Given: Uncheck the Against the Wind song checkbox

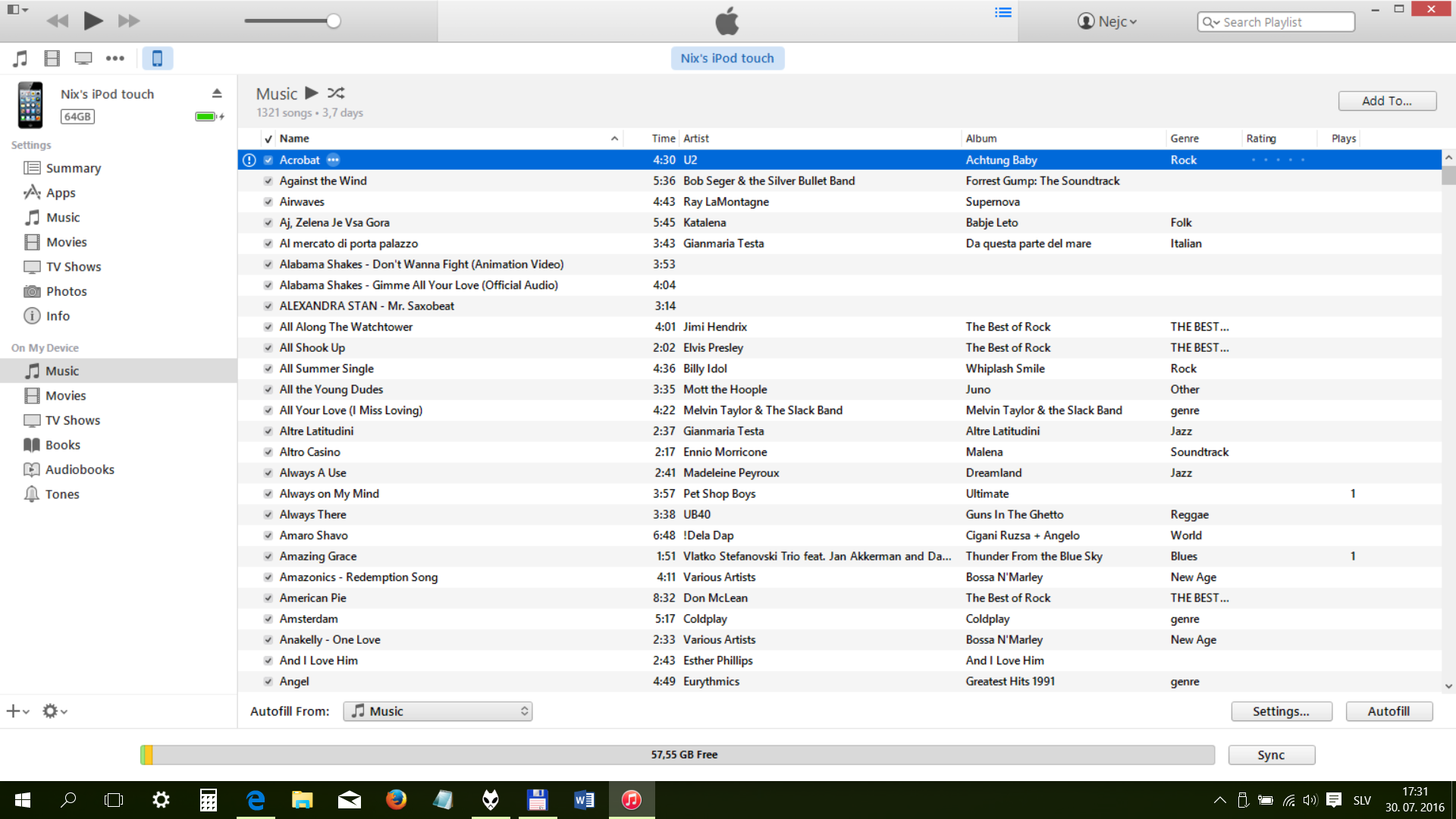Looking at the screenshot, I should tap(268, 181).
